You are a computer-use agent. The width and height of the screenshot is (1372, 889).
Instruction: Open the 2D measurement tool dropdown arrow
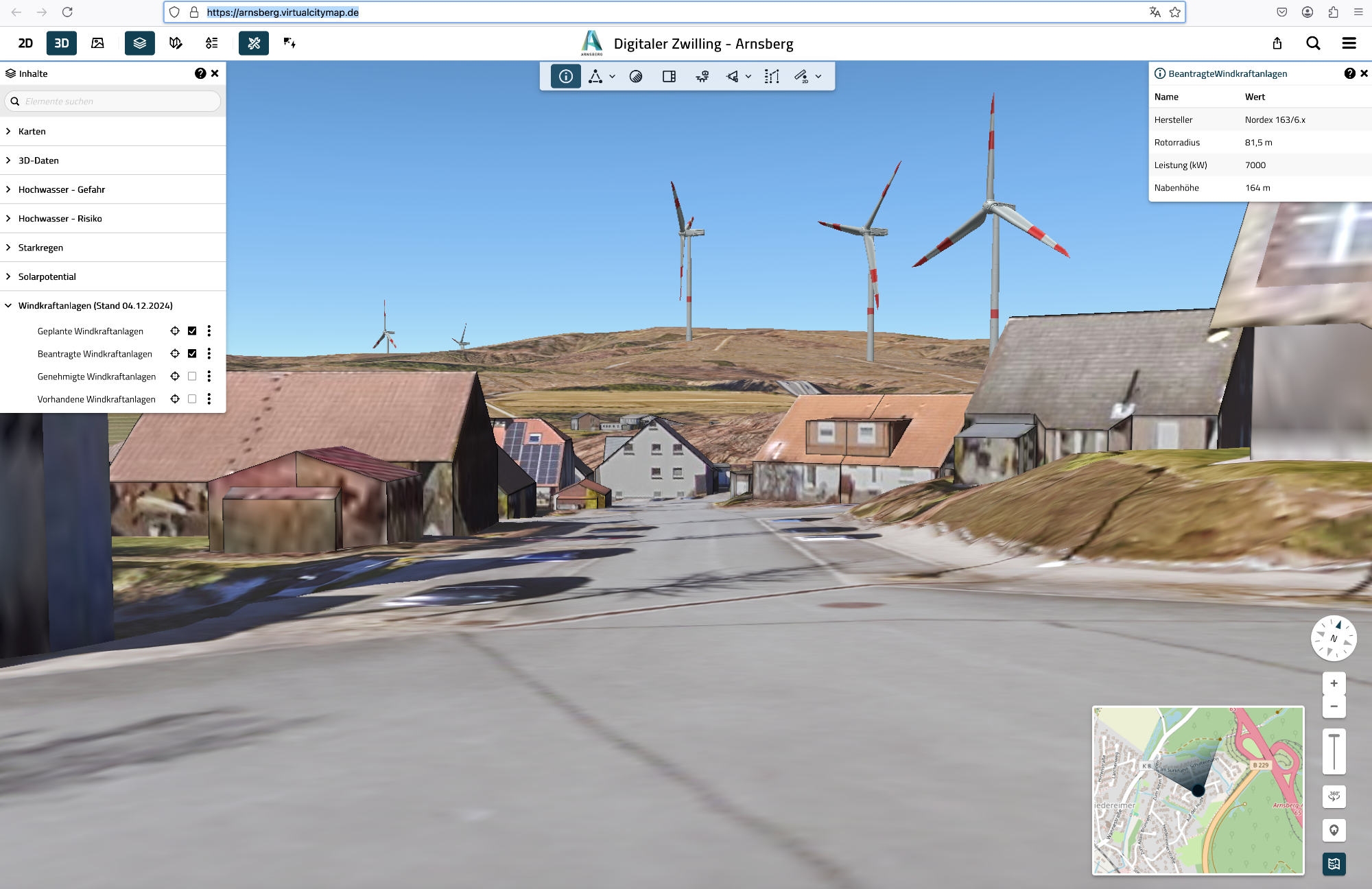tap(818, 76)
